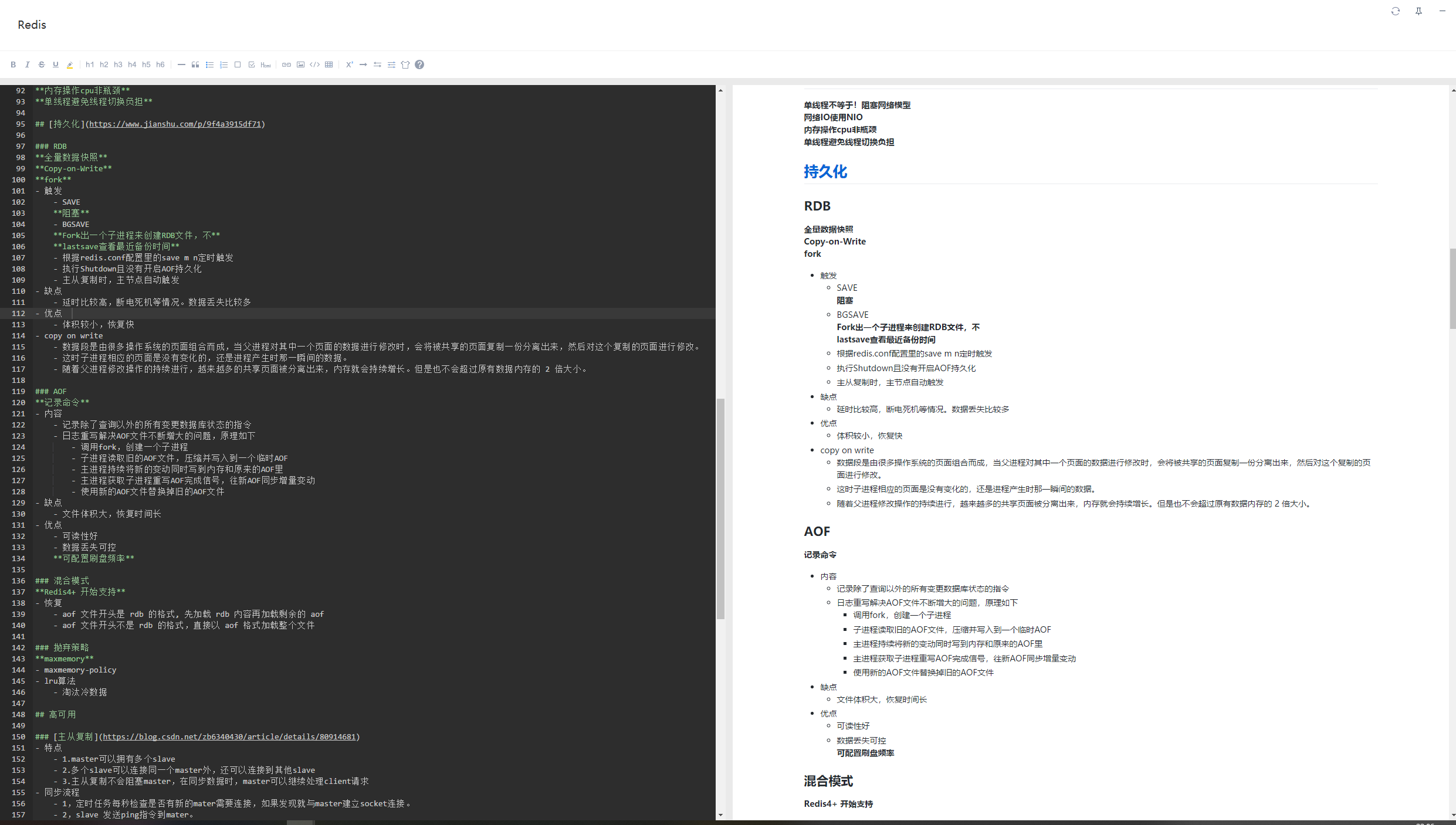Highlight text with the marker tool
This screenshot has width=1456, height=825.
(x=70, y=64)
